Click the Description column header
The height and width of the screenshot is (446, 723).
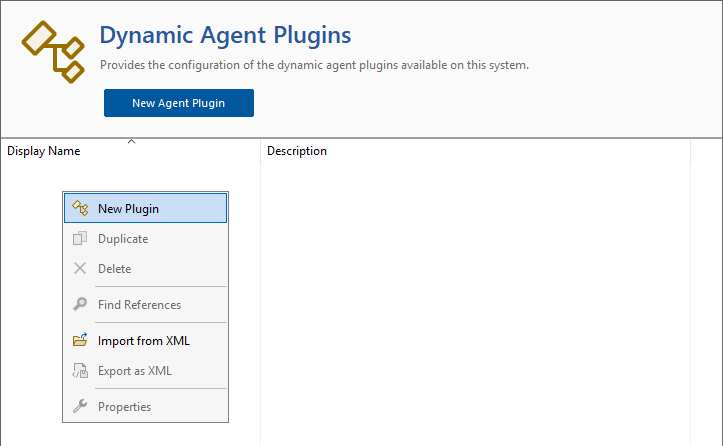point(297,151)
